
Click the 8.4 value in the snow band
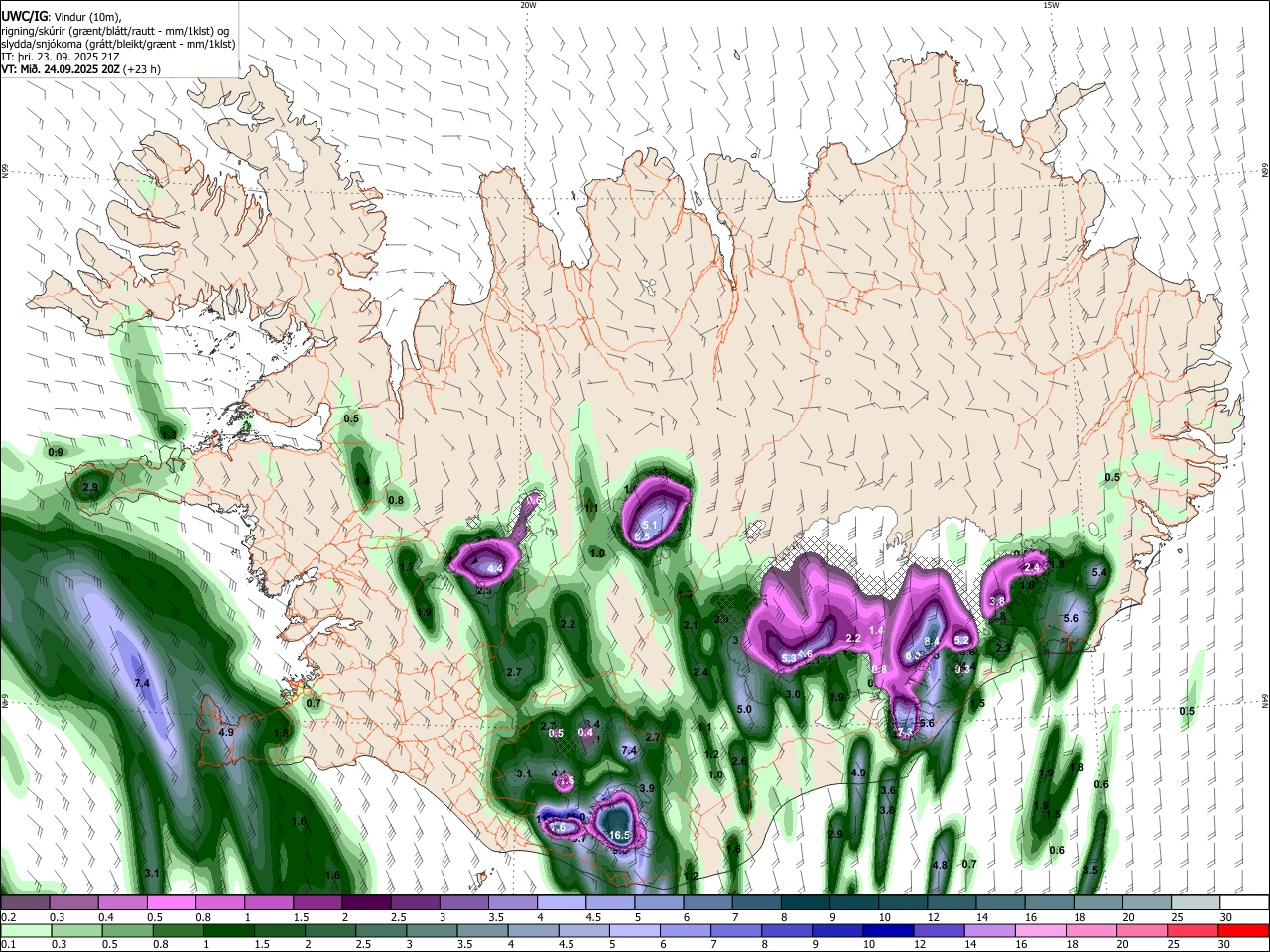pos(932,643)
